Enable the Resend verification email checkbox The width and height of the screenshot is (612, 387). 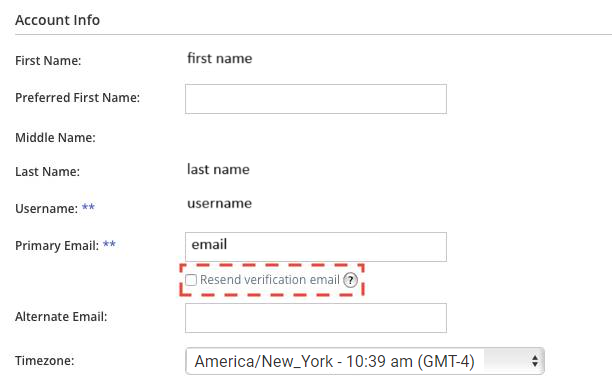pyautogui.click(x=191, y=280)
